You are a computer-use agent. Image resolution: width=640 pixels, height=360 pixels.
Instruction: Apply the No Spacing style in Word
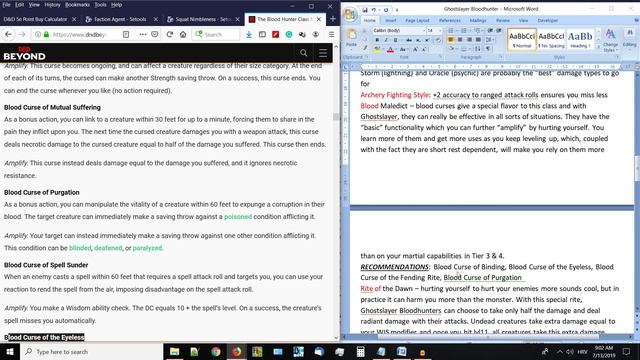point(551,40)
